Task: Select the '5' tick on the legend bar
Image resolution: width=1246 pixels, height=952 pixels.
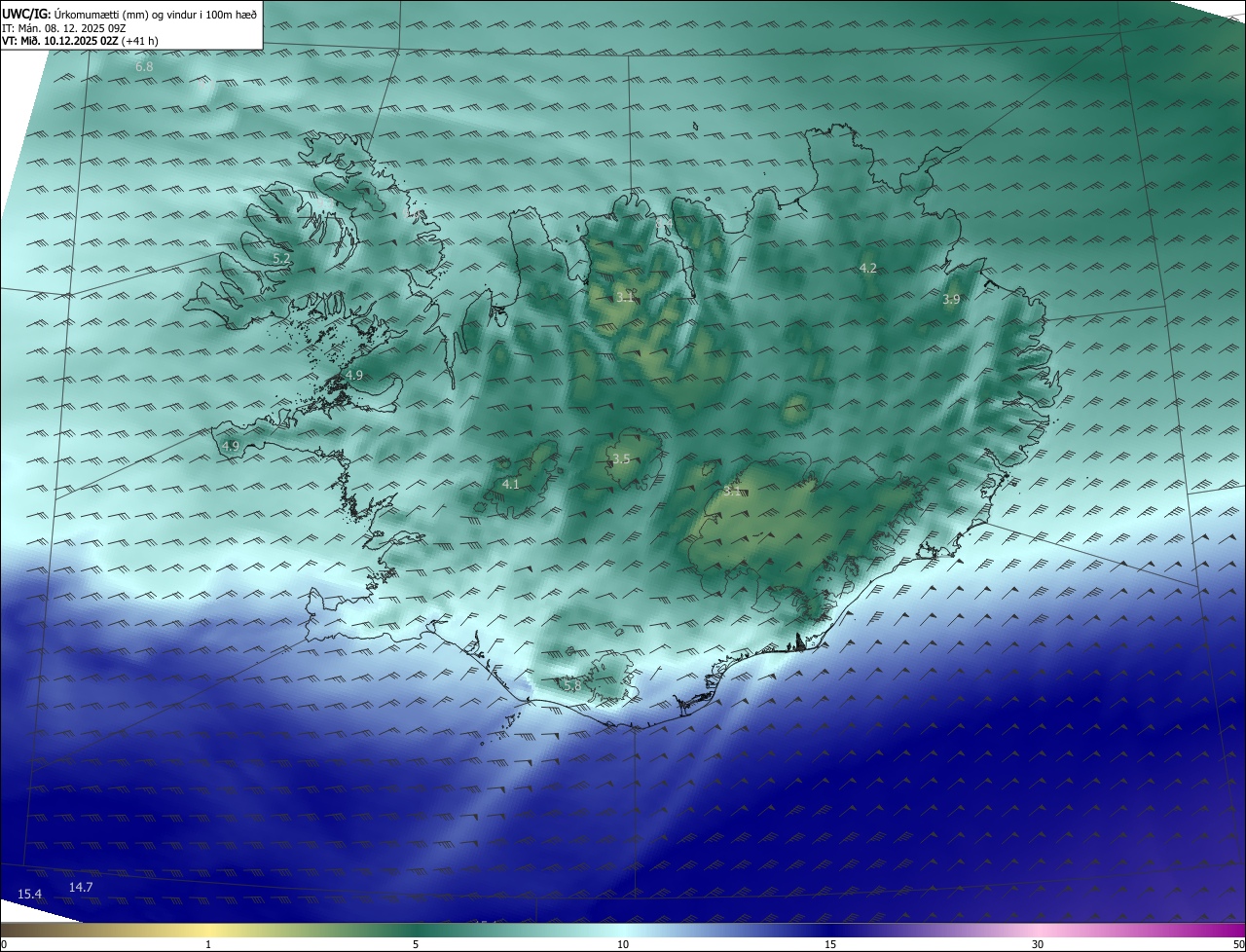Action: click(x=416, y=944)
